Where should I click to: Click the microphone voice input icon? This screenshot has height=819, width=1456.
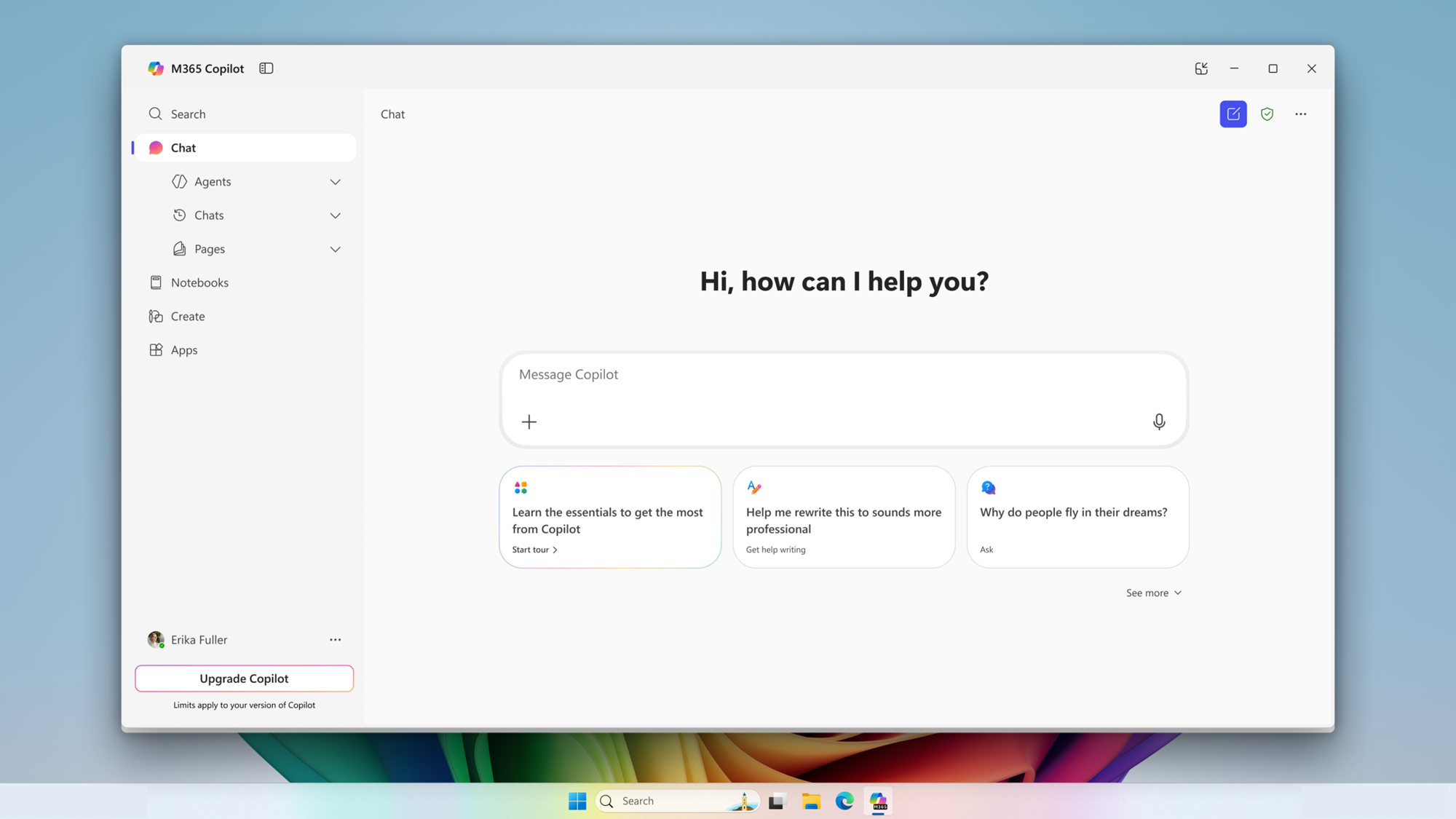click(1158, 422)
